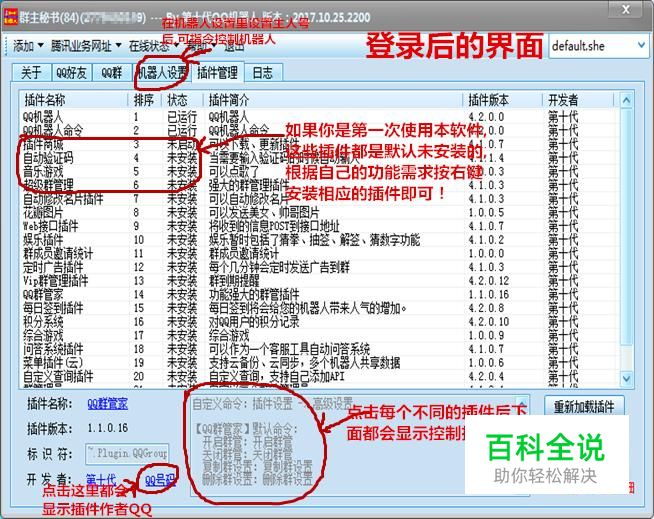Select the 插件管理 tab

pyautogui.click(x=217, y=73)
